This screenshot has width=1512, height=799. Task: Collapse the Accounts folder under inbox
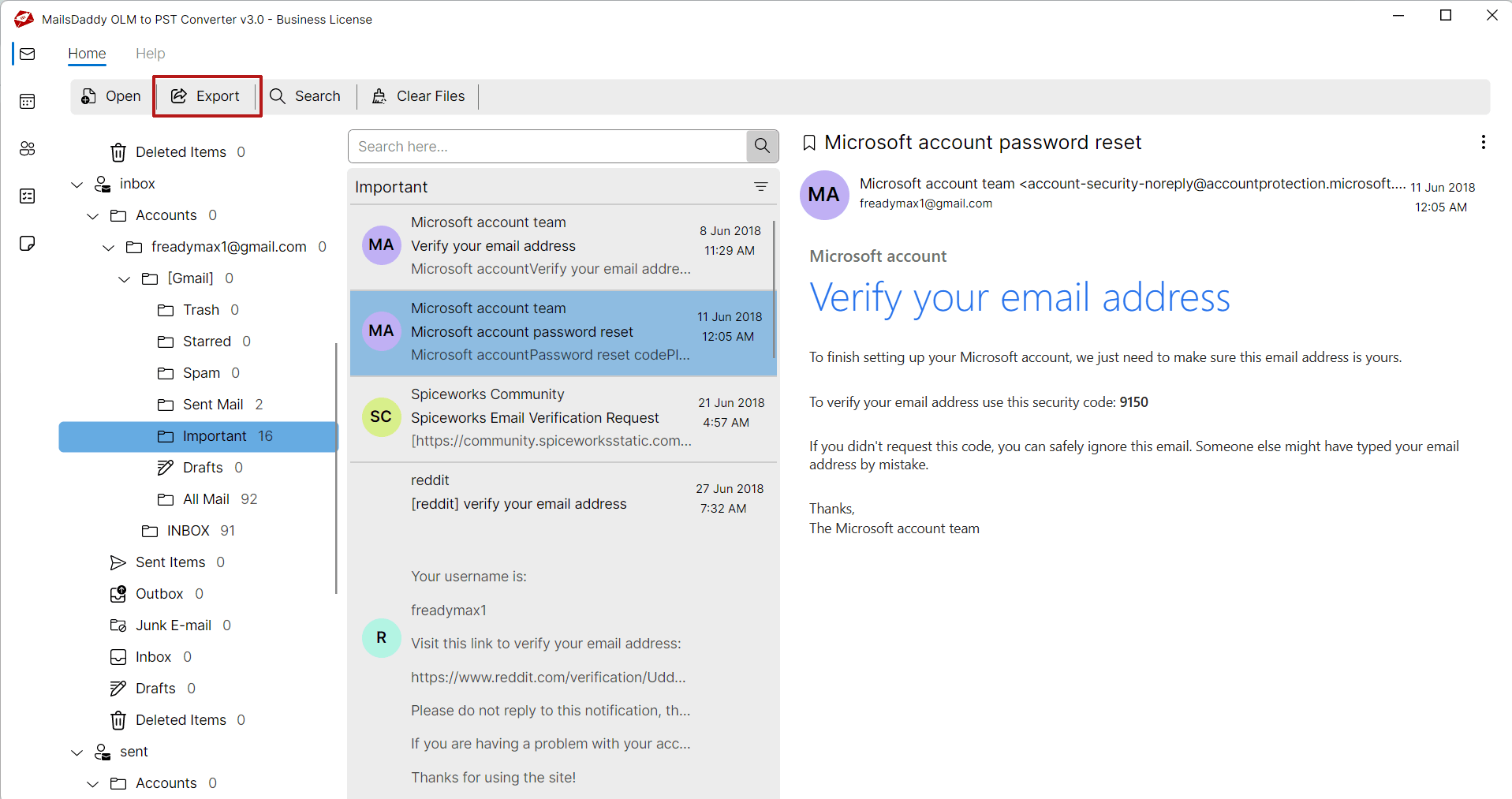tap(92, 216)
